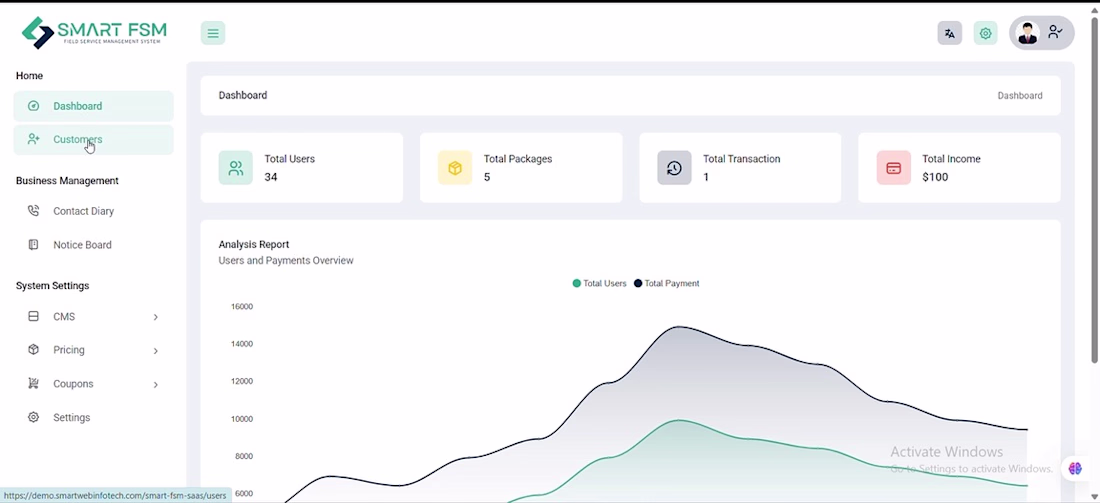Click the Total Income $100 value

click(x=935, y=177)
